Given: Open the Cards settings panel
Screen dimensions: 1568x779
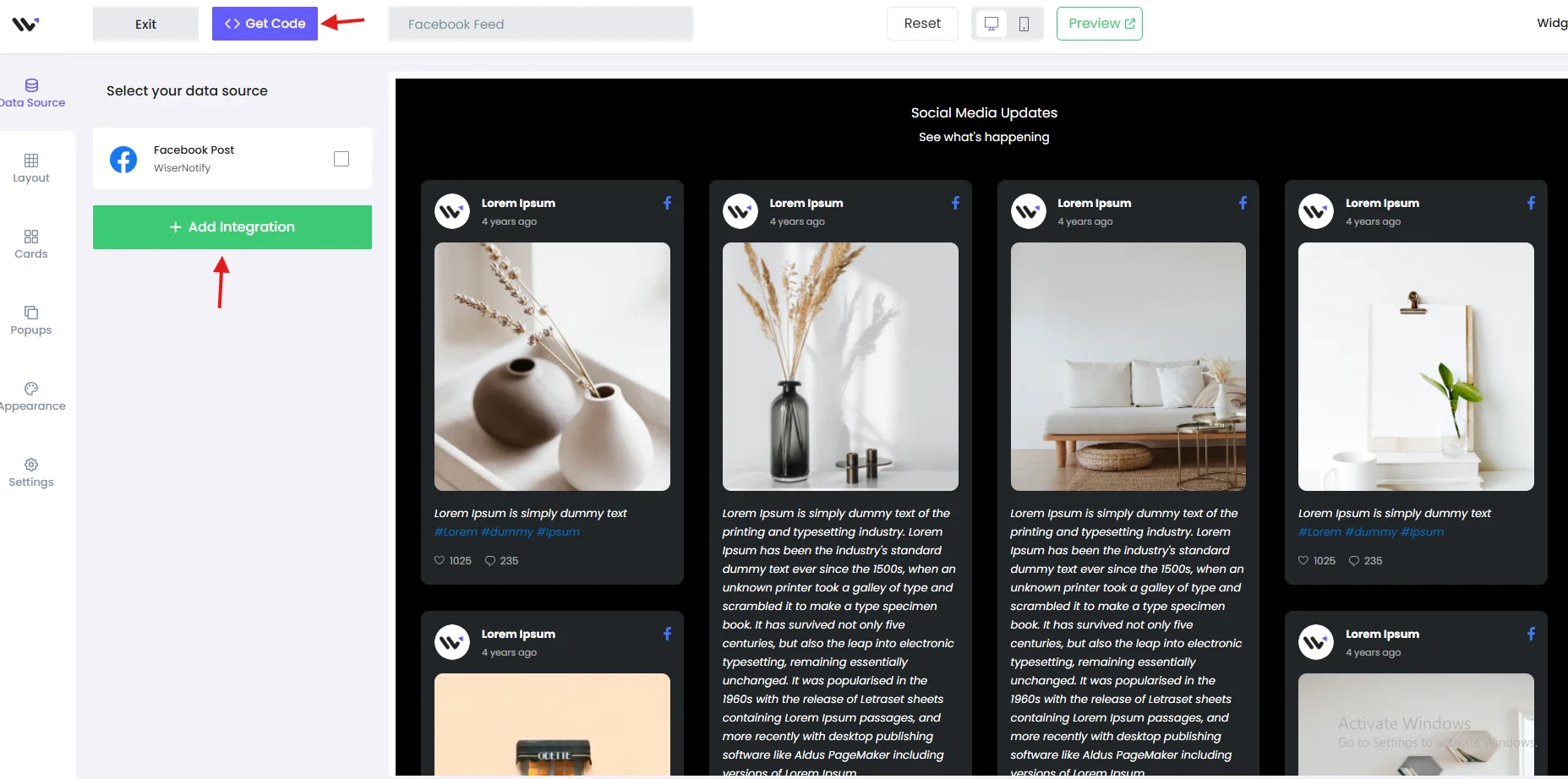Looking at the screenshot, I should pos(31,244).
